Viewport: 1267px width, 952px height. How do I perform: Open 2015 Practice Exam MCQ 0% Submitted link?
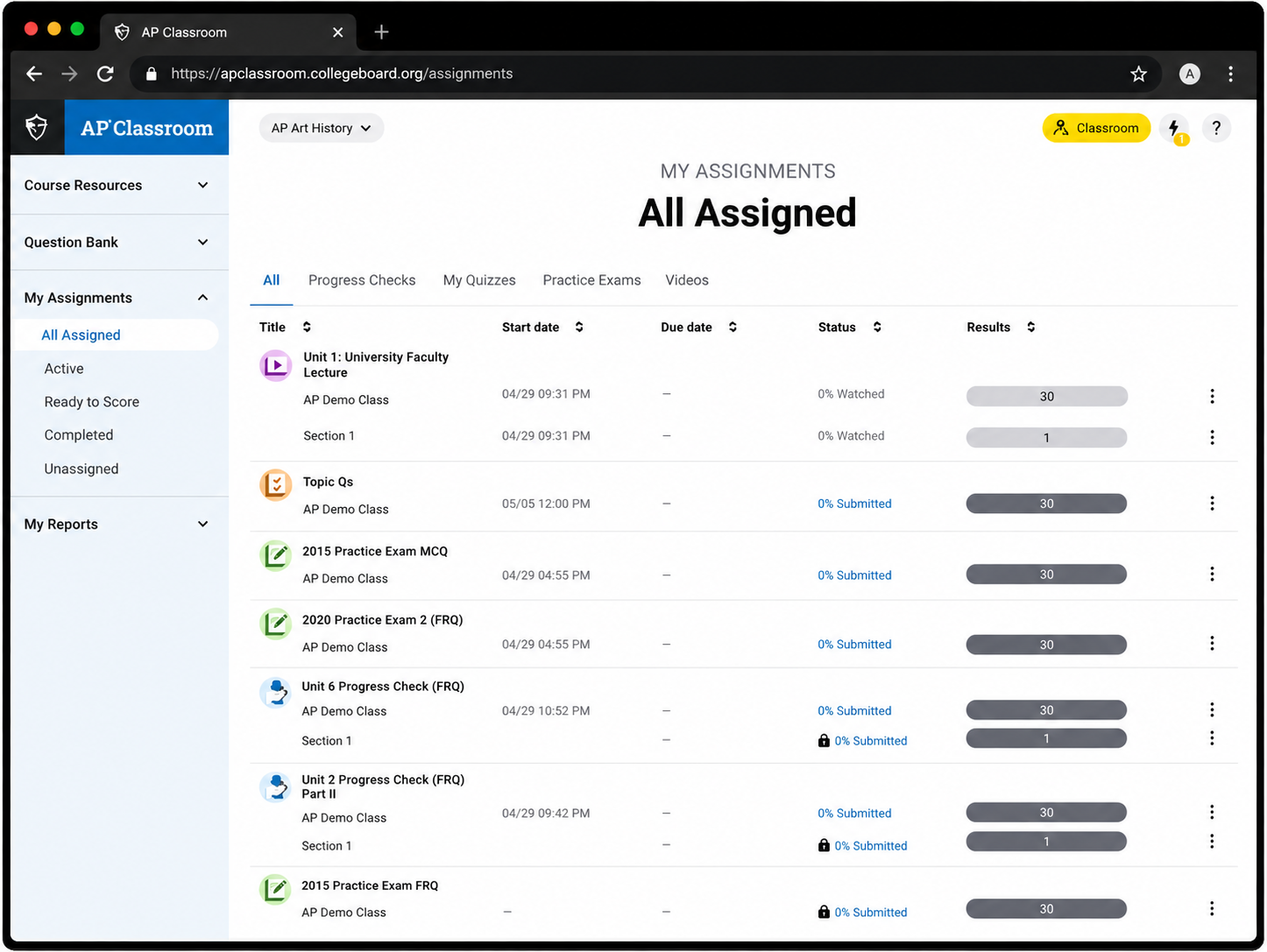pos(854,575)
